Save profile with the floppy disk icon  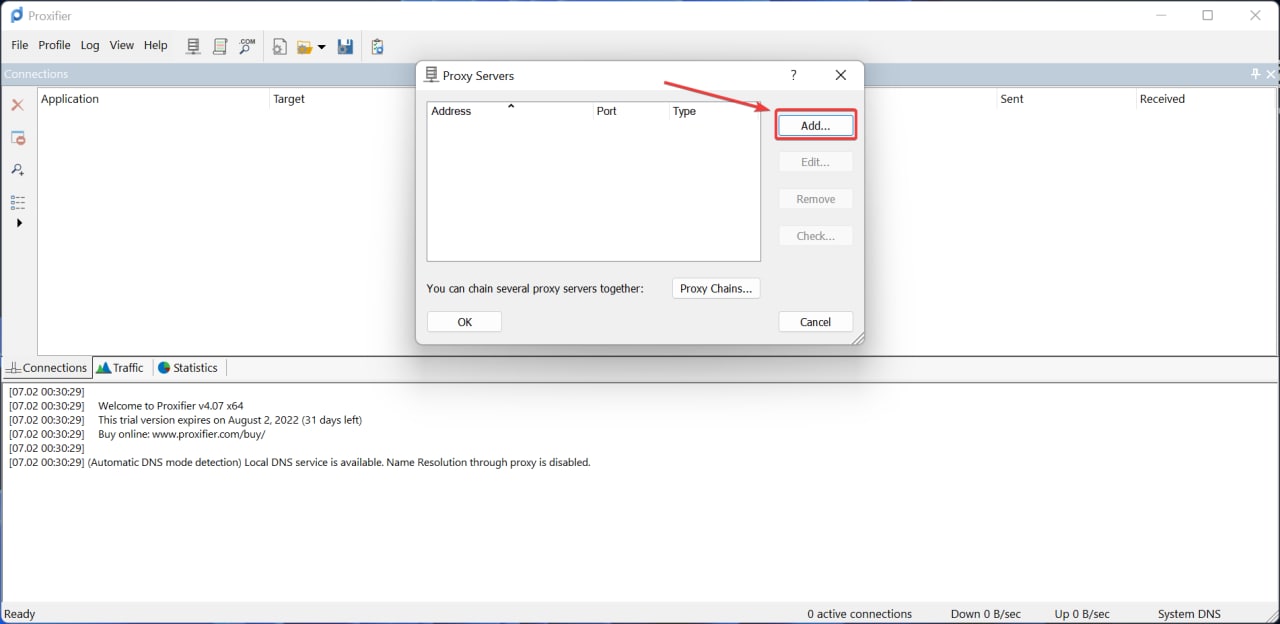coord(345,47)
